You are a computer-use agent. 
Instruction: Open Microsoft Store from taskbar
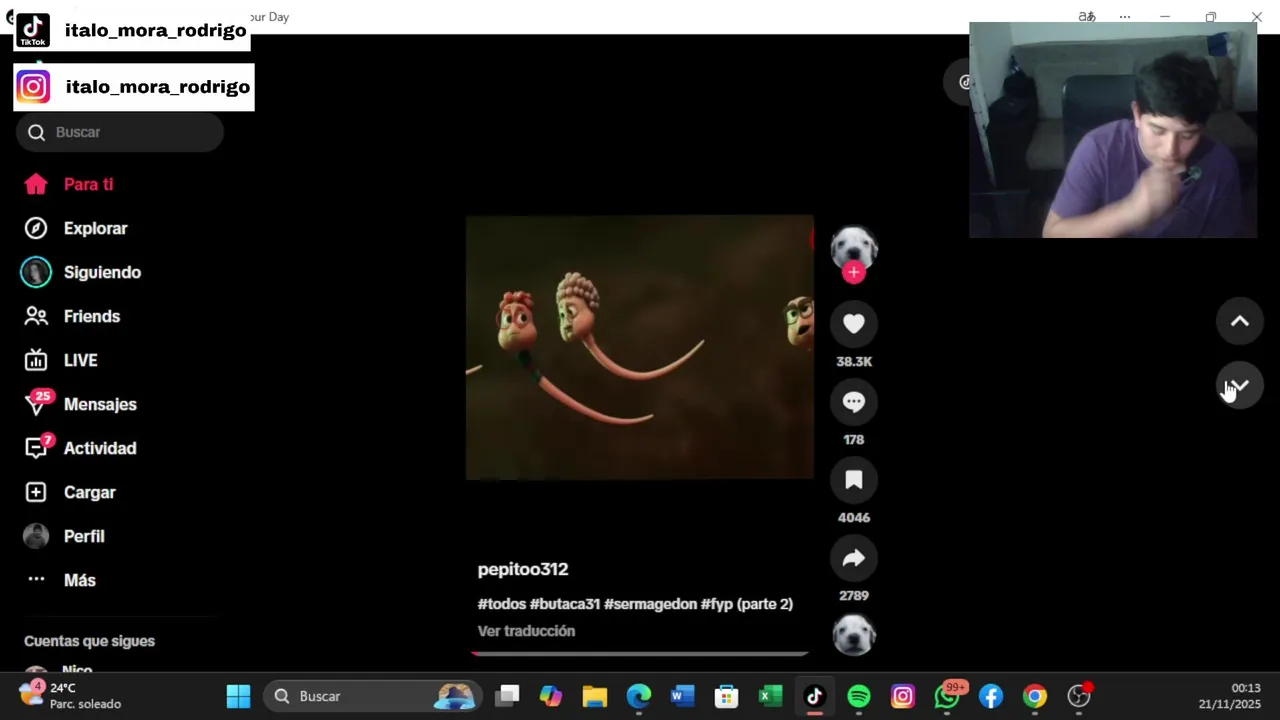pos(727,696)
